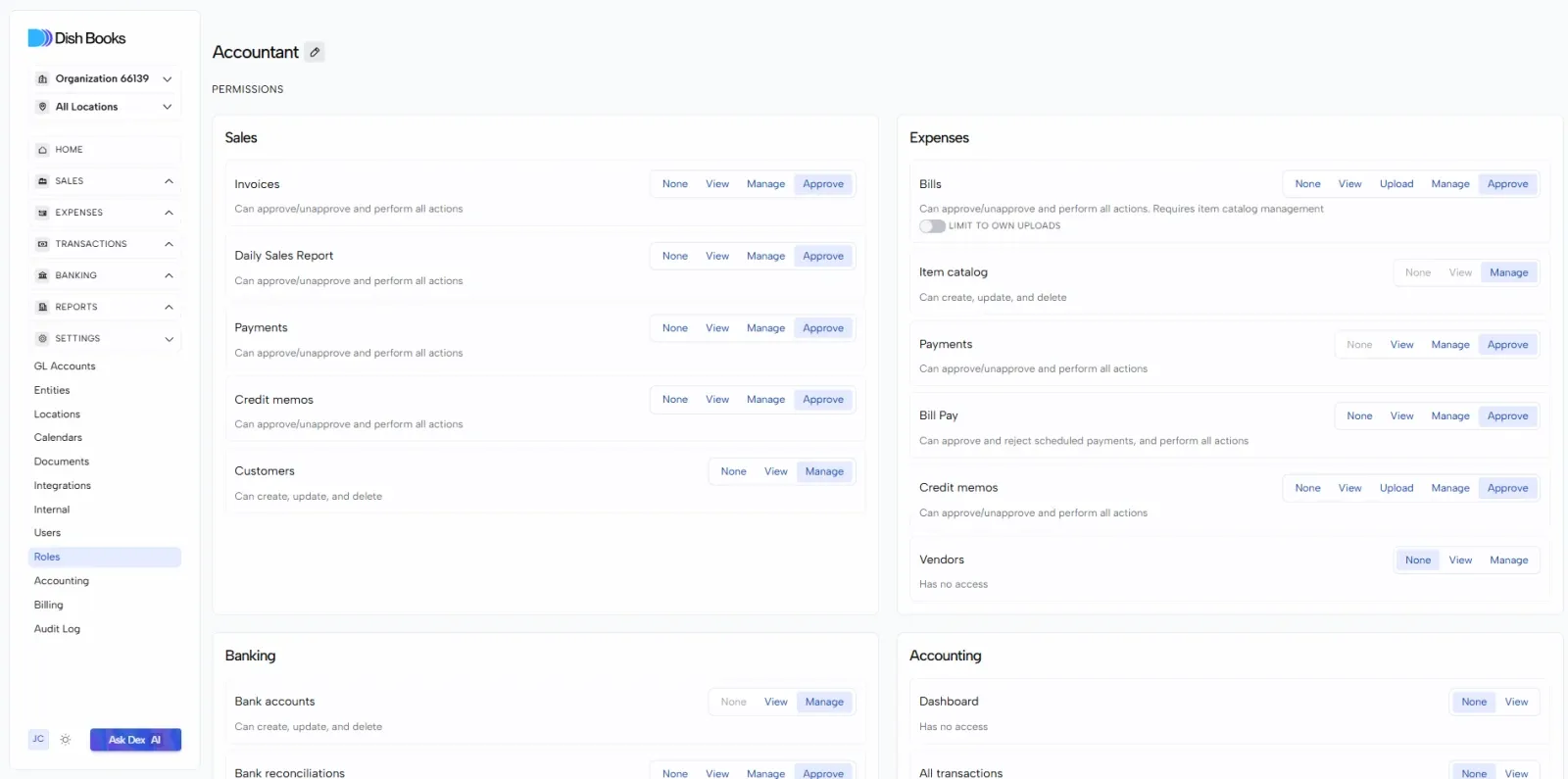The height and width of the screenshot is (779, 1568).
Task: Open the Organization 66139 dropdown
Action: 105,79
